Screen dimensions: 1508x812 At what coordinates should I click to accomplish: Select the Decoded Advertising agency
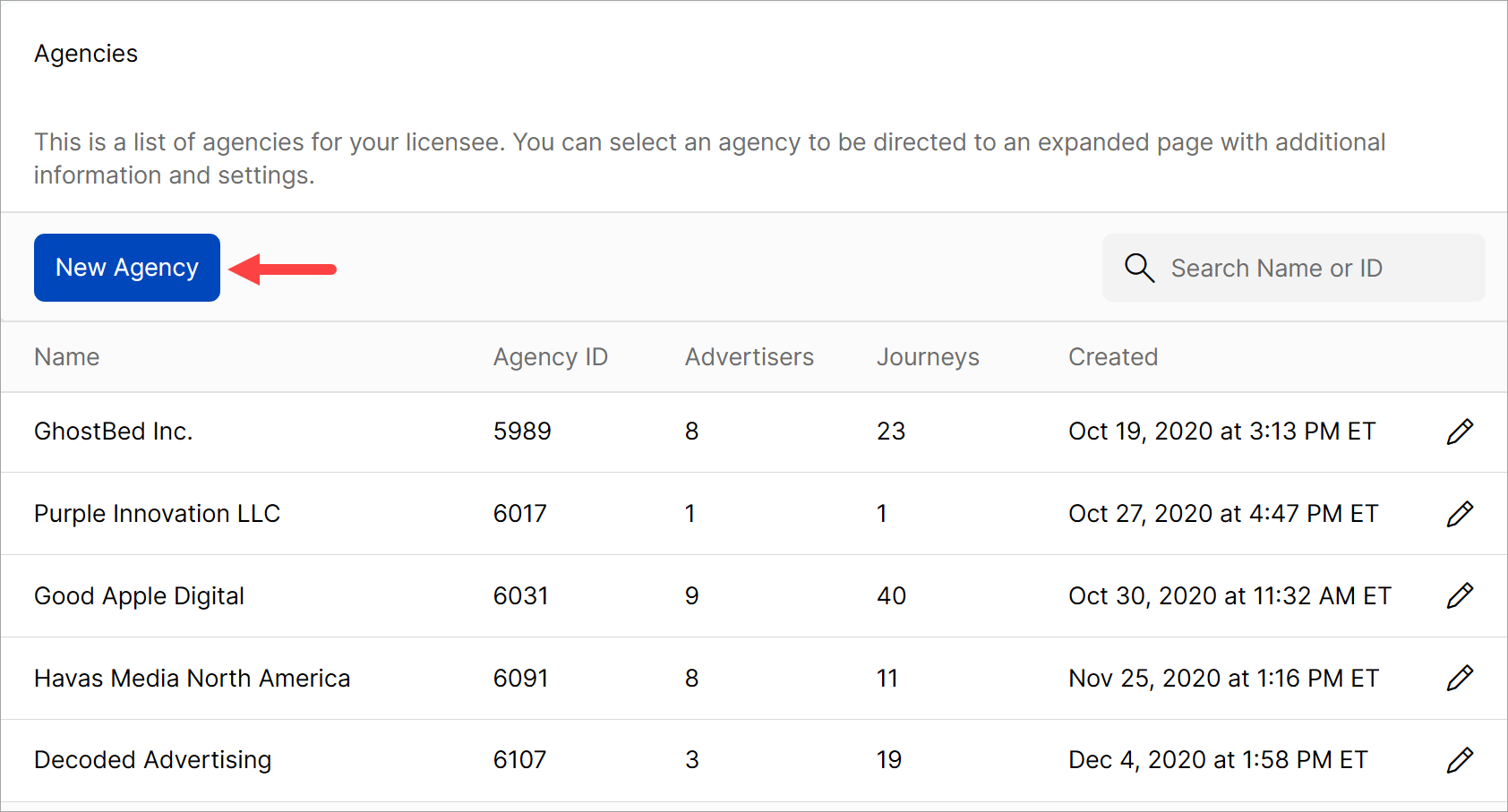(152, 760)
